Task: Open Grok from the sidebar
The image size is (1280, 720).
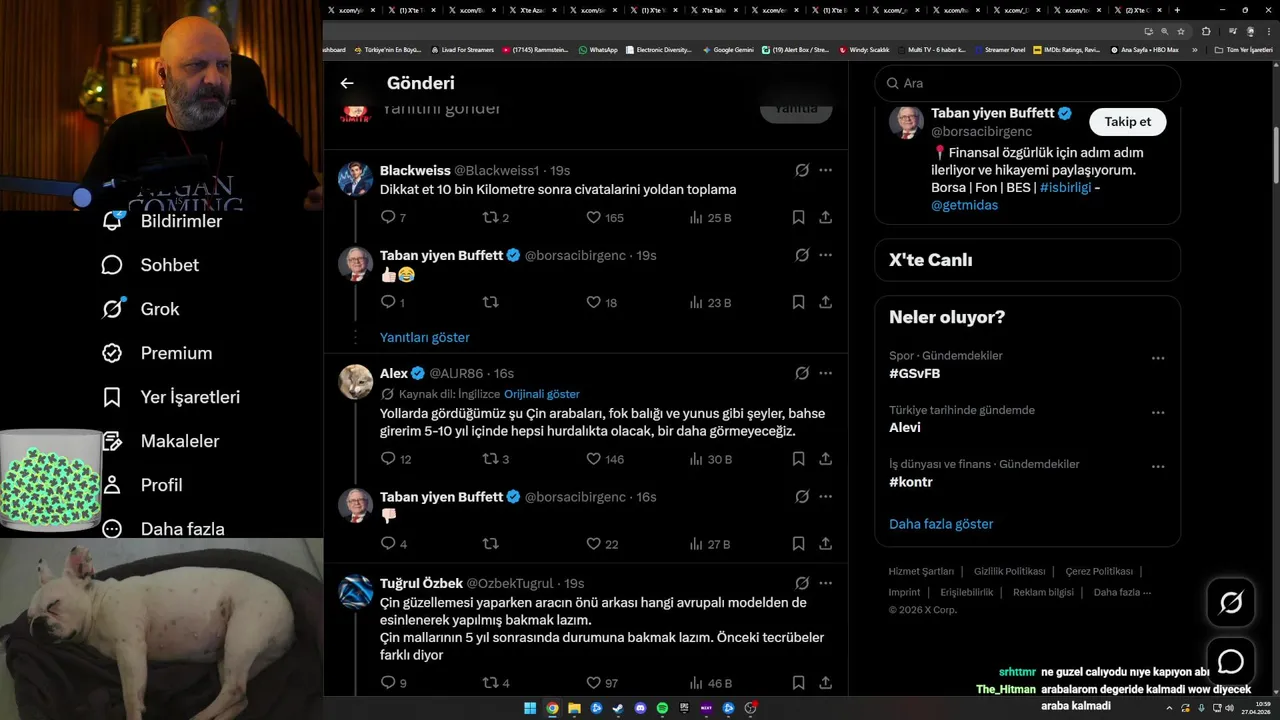Action: [x=141, y=309]
